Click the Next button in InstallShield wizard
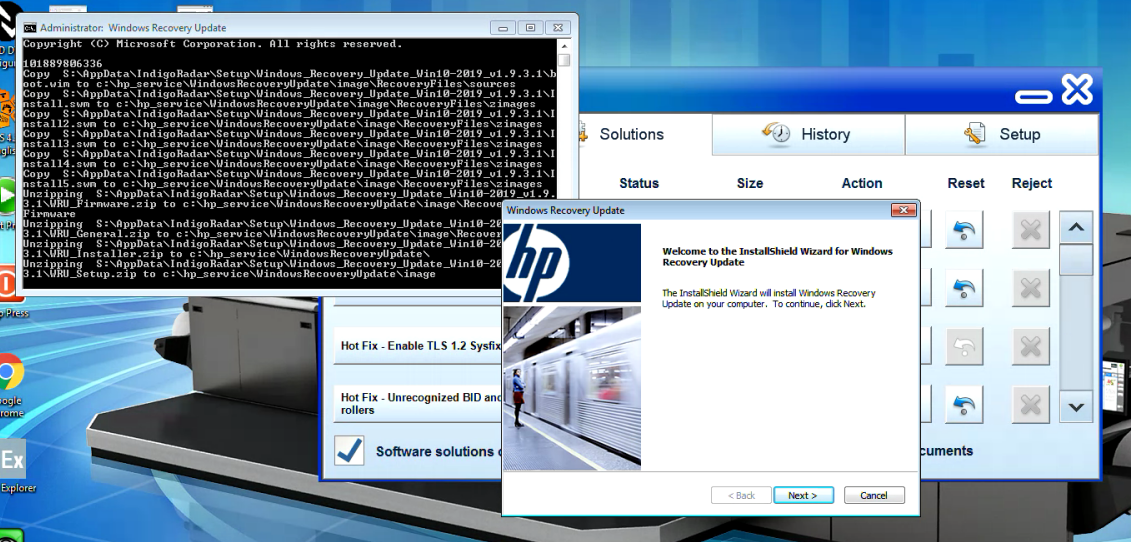 coord(800,495)
